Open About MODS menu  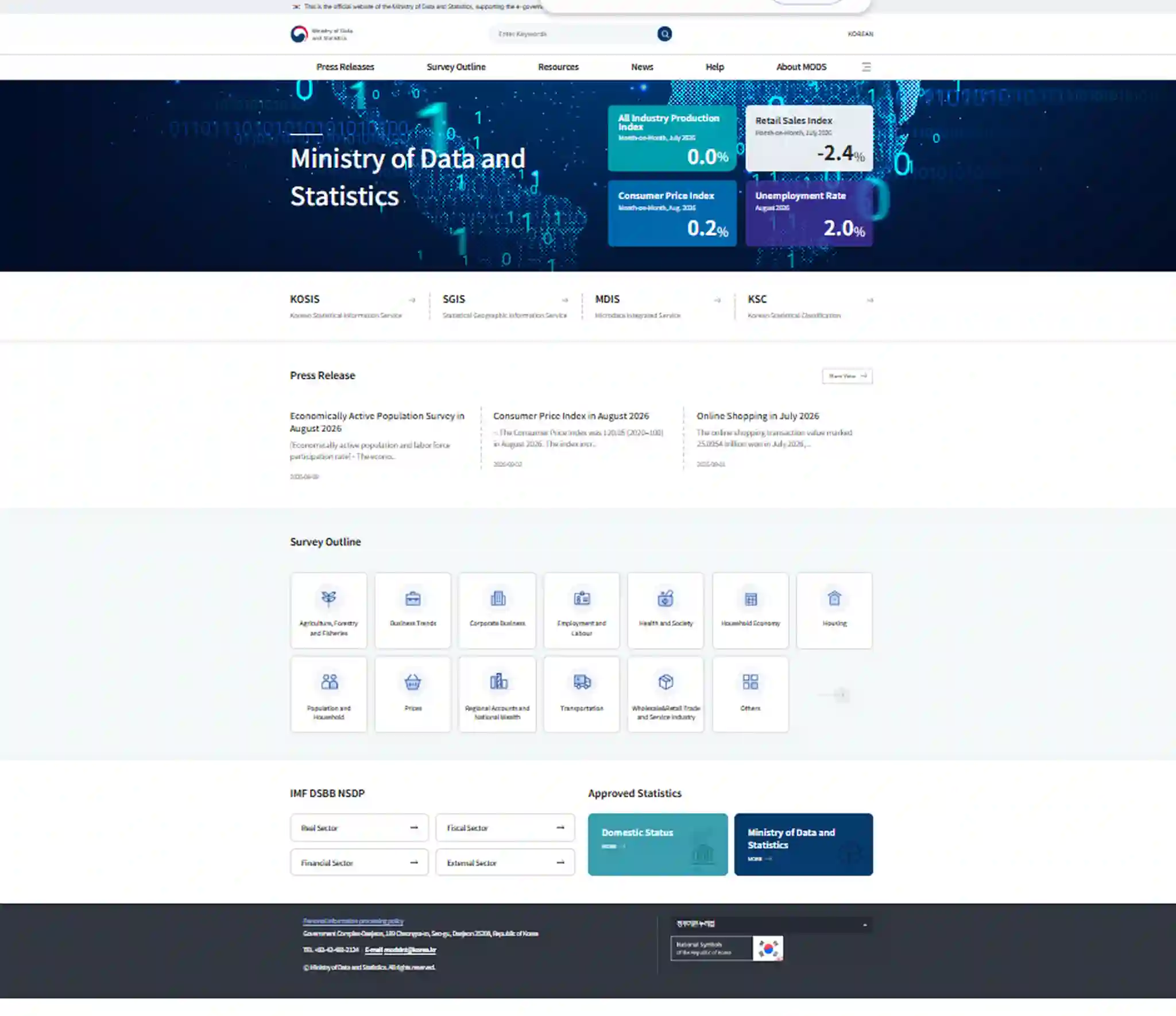coord(801,67)
